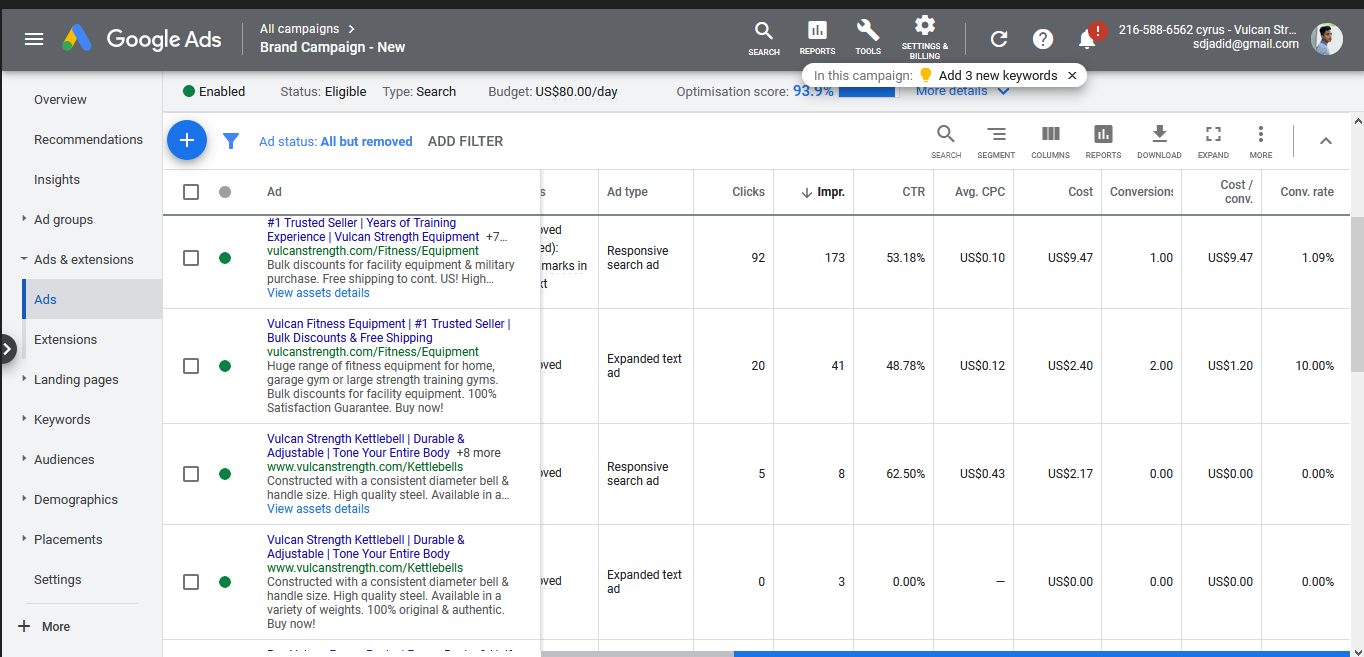This screenshot has height=657, width=1364.
Task: Open Overview page
Action: (60, 99)
